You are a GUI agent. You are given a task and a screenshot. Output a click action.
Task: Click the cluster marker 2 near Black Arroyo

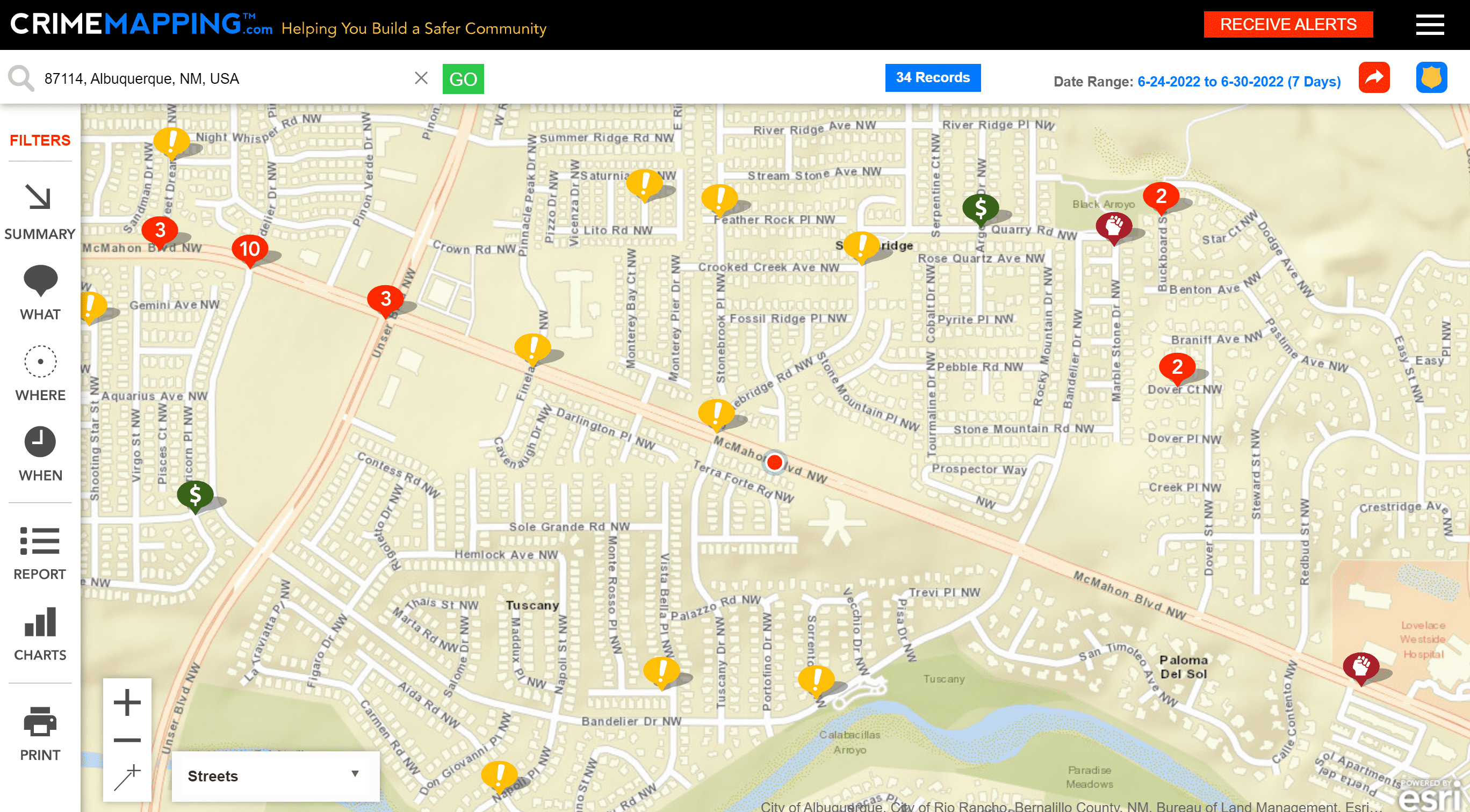1161,197
